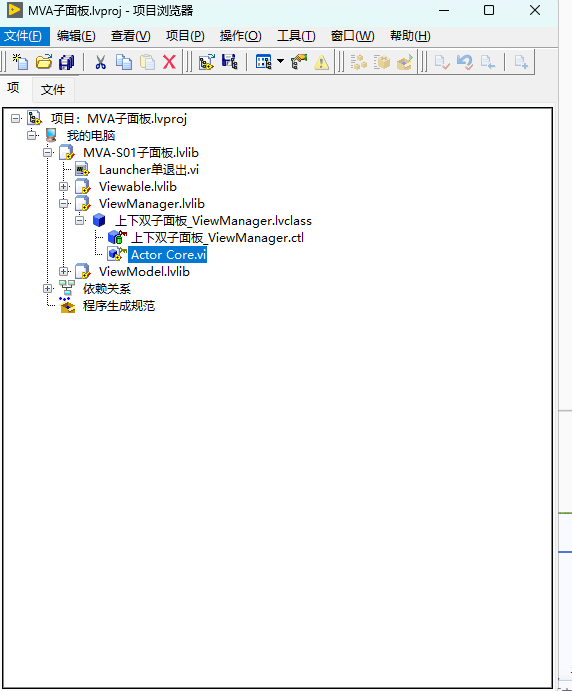This screenshot has width=572, height=691.
Task: Select the Launcher单退出.vi item
Action: pos(149,170)
